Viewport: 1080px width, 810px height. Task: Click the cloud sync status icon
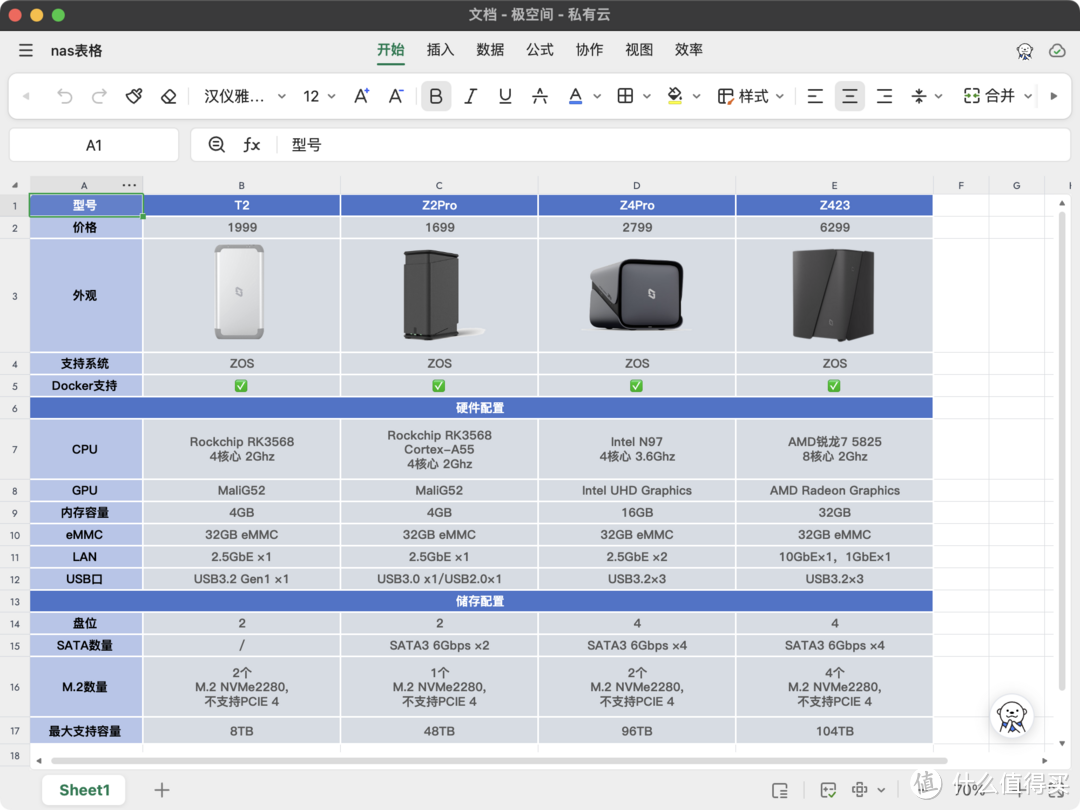point(1057,51)
